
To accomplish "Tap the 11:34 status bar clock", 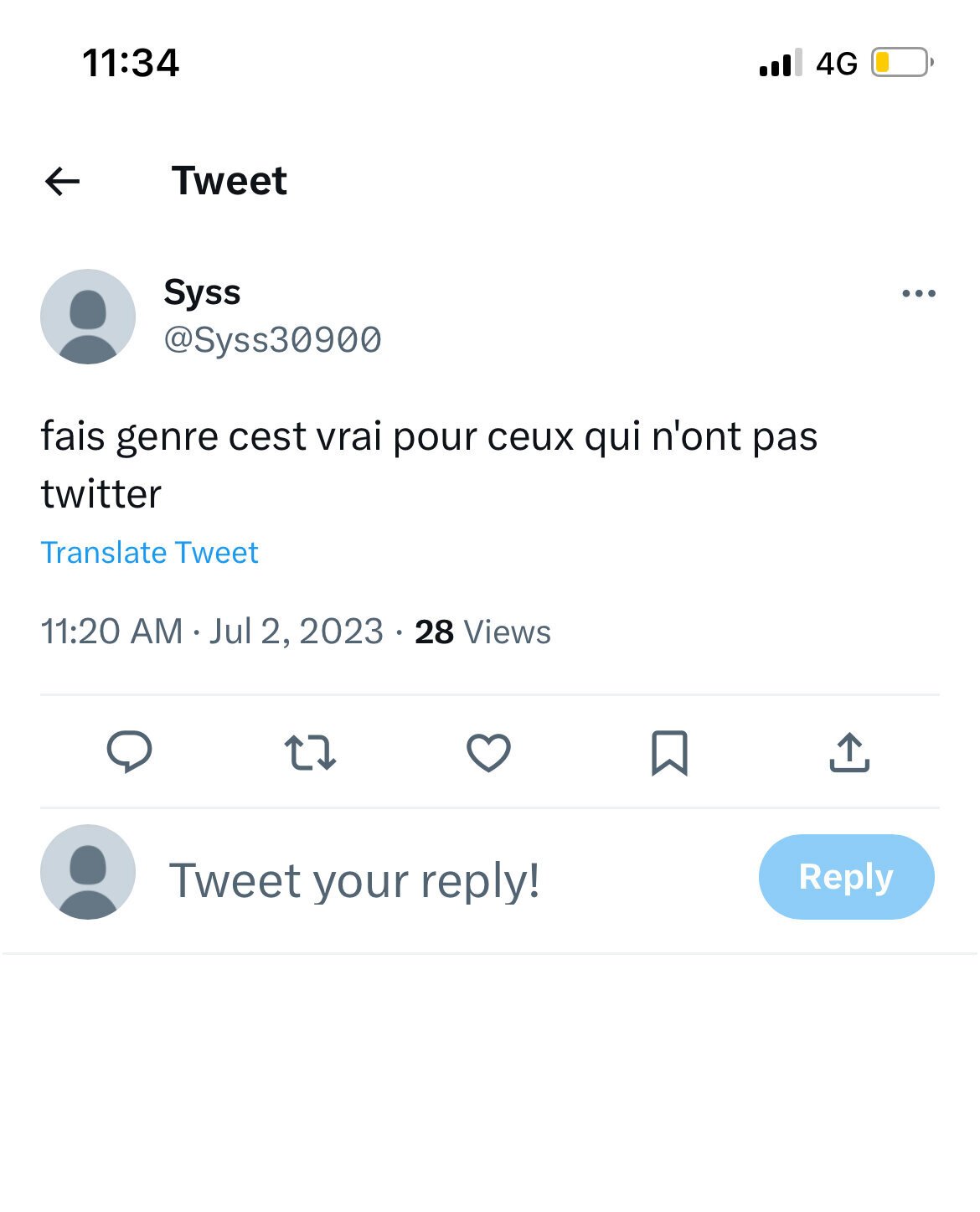I will 131,63.
